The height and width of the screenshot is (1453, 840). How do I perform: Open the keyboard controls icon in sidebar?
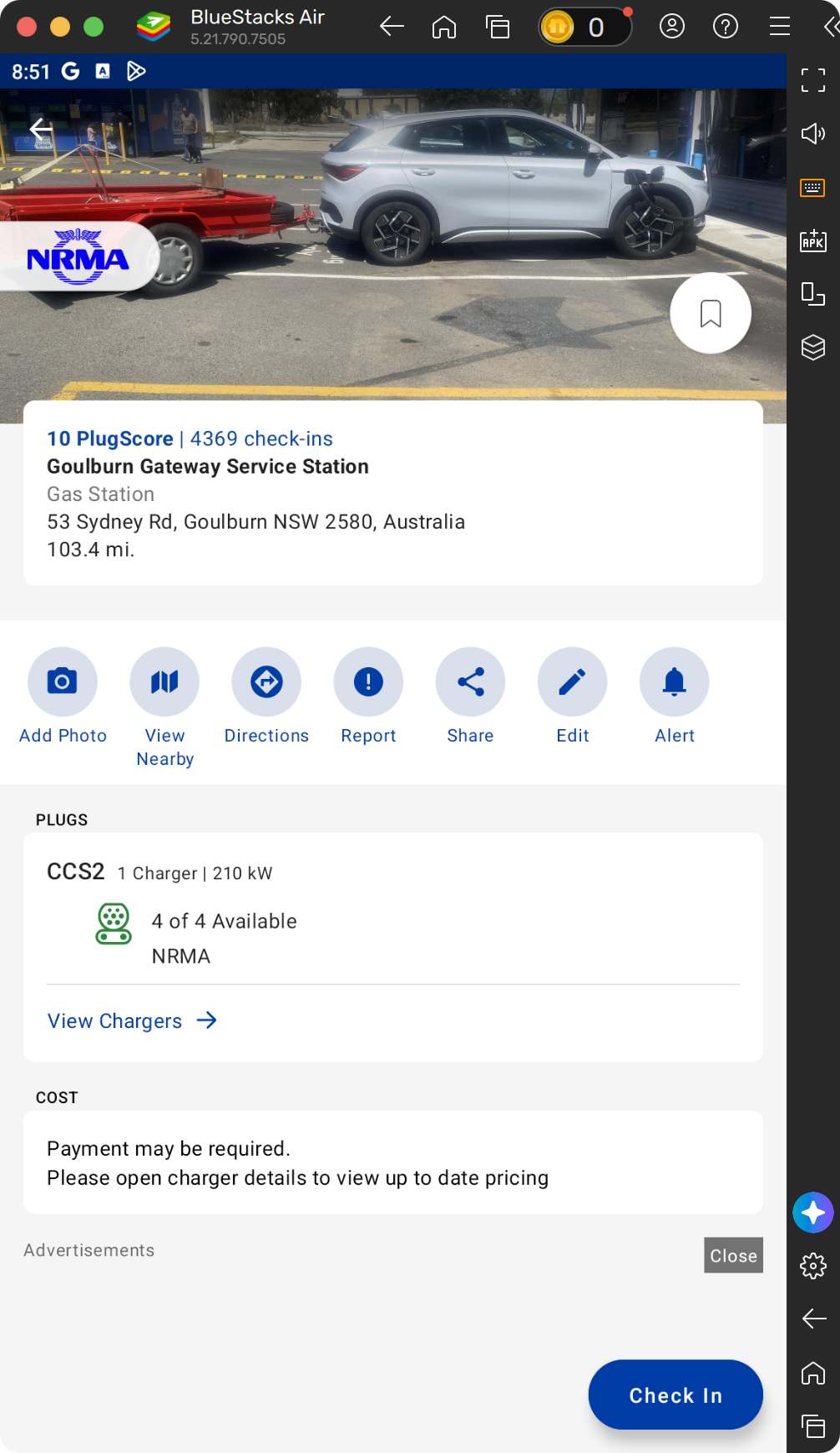pyautogui.click(x=813, y=187)
